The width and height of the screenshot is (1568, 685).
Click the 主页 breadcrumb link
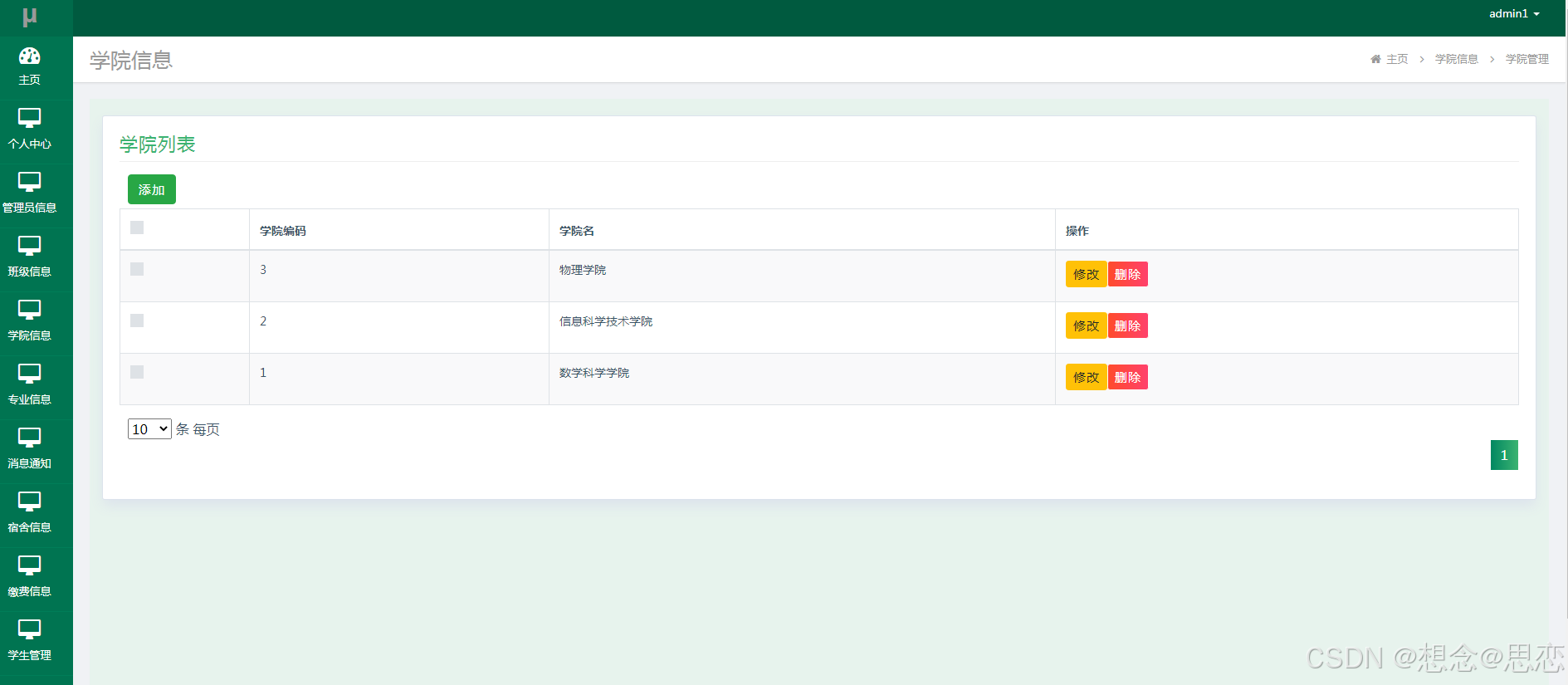coord(1397,59)
